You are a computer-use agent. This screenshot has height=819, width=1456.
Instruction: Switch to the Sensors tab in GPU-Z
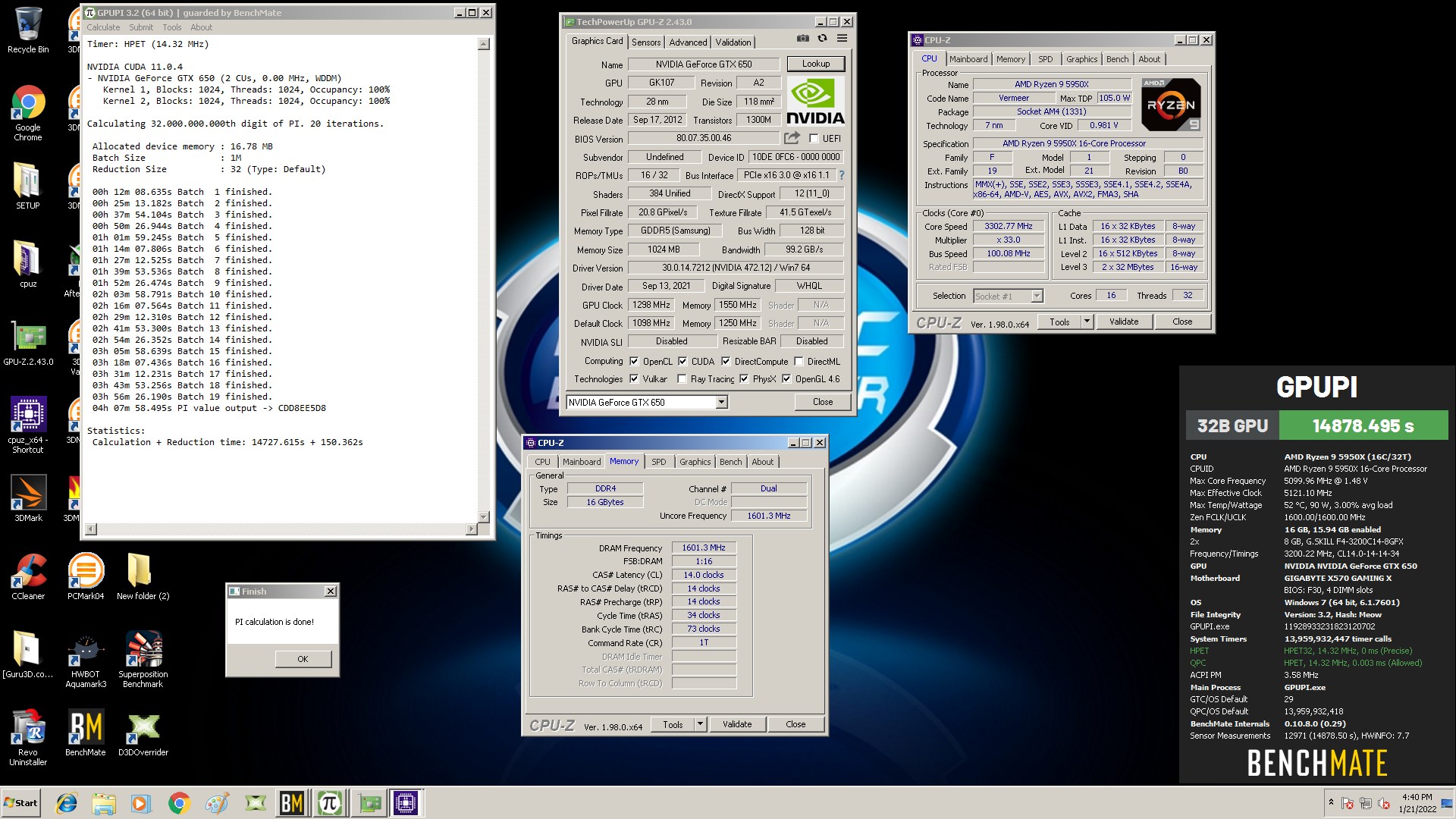646,42
